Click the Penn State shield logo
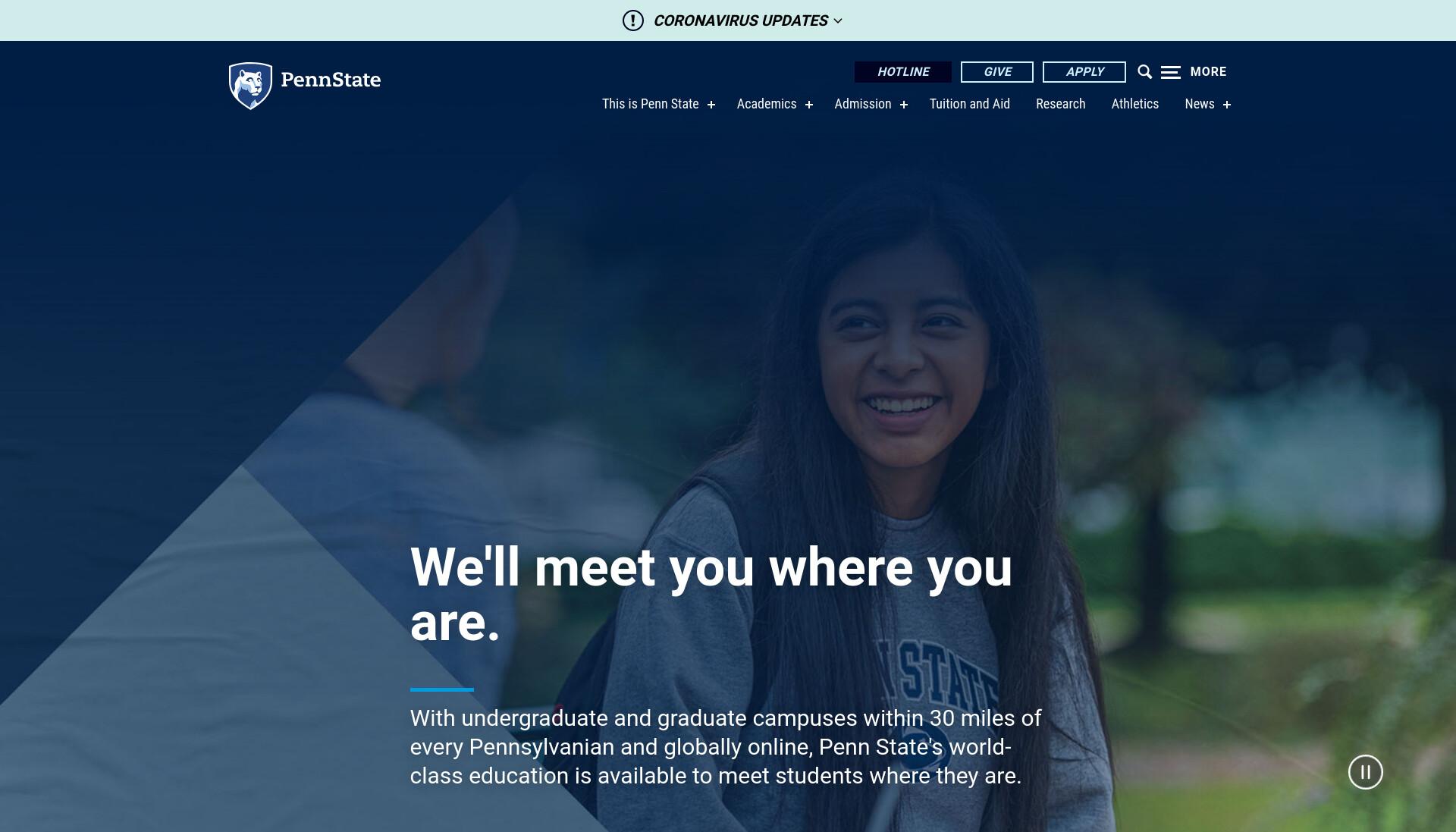This screenshot has width=1456, height=832. tap(250, 86)
